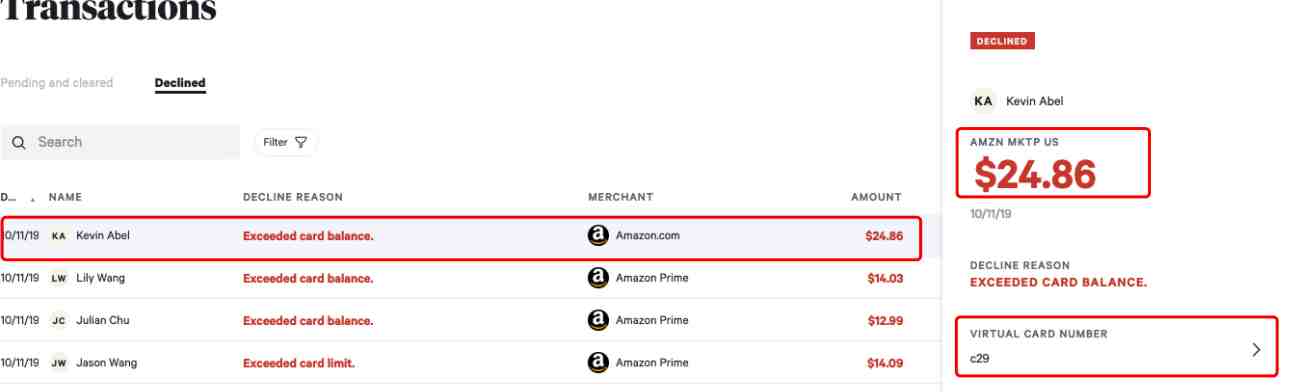
Task: Click the search magnifier icon
Action: point(18,143)
